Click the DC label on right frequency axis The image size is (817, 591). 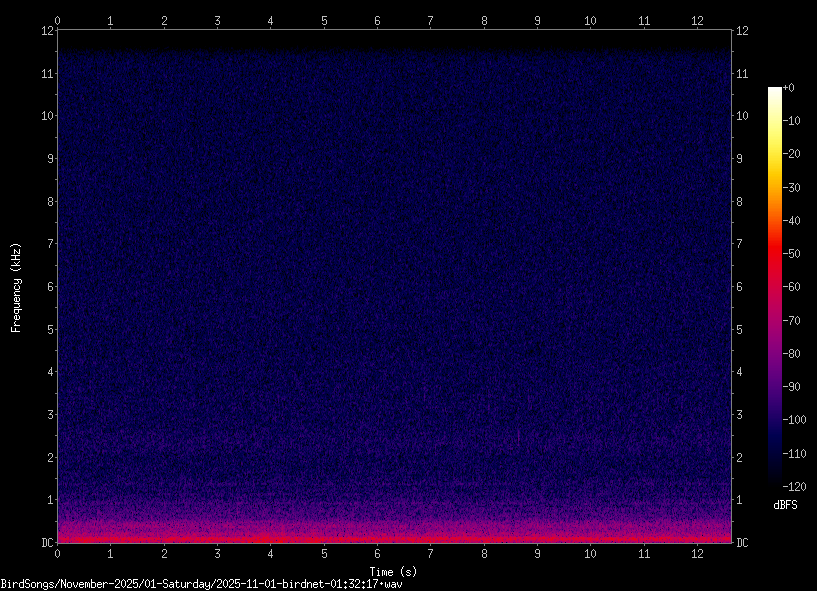743,543
